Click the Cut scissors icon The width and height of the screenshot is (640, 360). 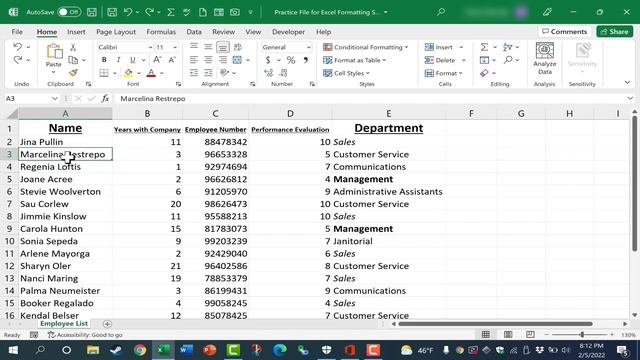(x=73, y=47)
